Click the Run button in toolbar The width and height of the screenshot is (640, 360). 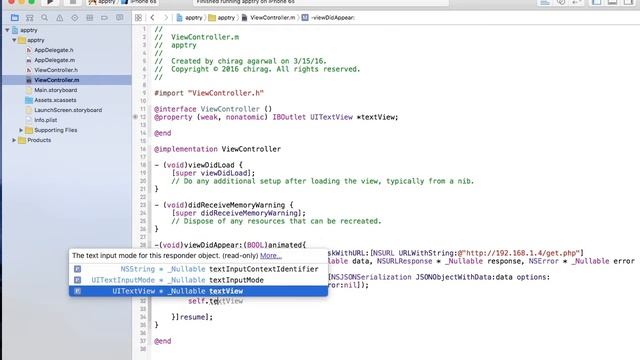[50, 2]
